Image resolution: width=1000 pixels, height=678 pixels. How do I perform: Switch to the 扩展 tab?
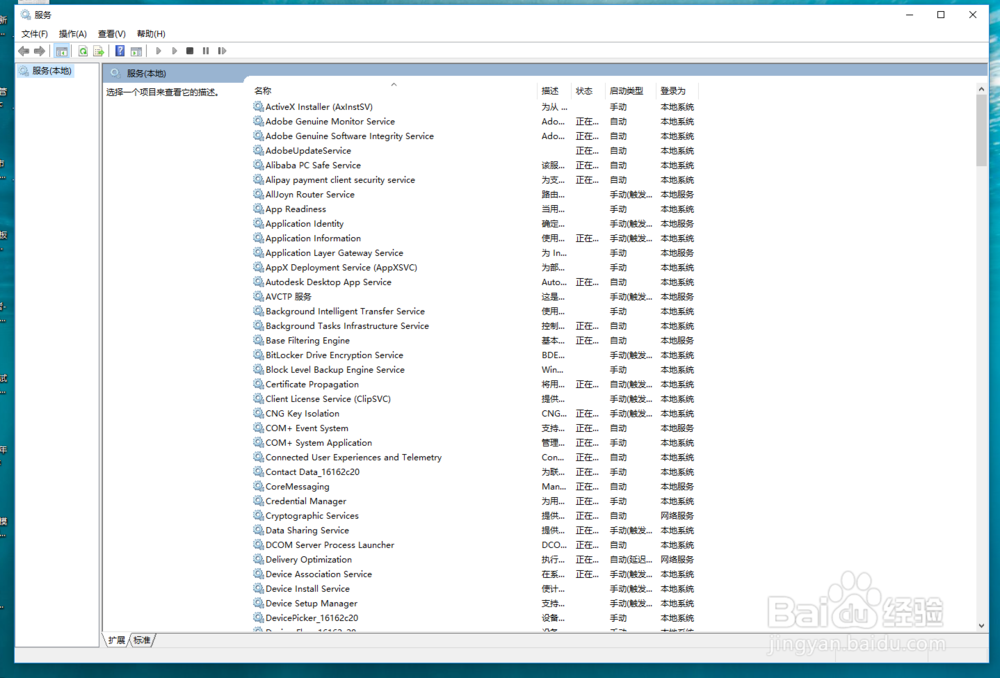pyautogui.click(x=117, y=640)
